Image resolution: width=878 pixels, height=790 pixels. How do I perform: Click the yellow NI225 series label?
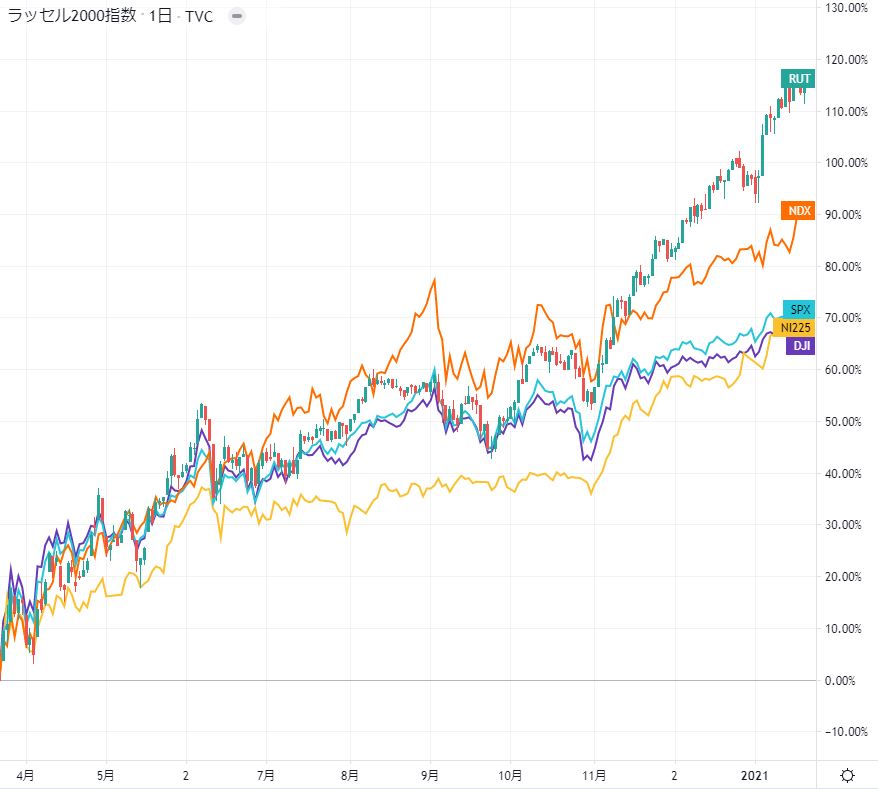(795, 327)
